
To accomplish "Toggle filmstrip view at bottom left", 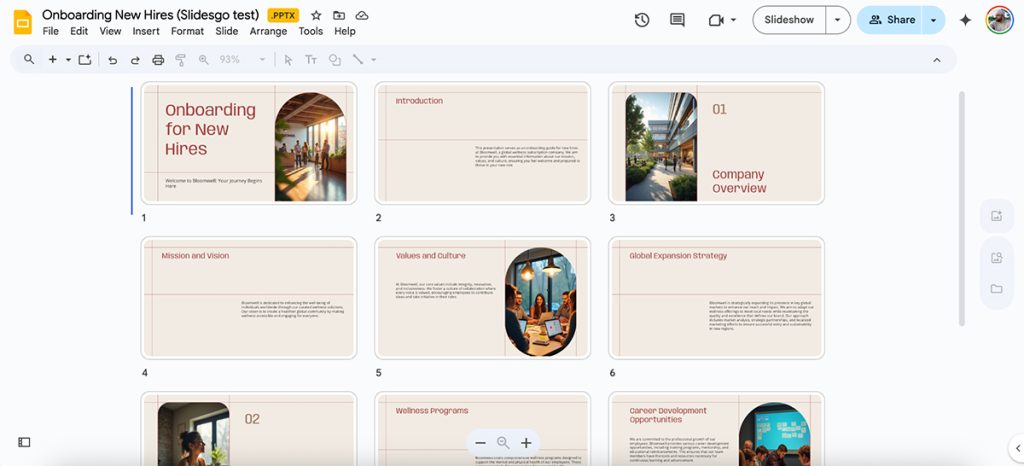I will 24,442.
